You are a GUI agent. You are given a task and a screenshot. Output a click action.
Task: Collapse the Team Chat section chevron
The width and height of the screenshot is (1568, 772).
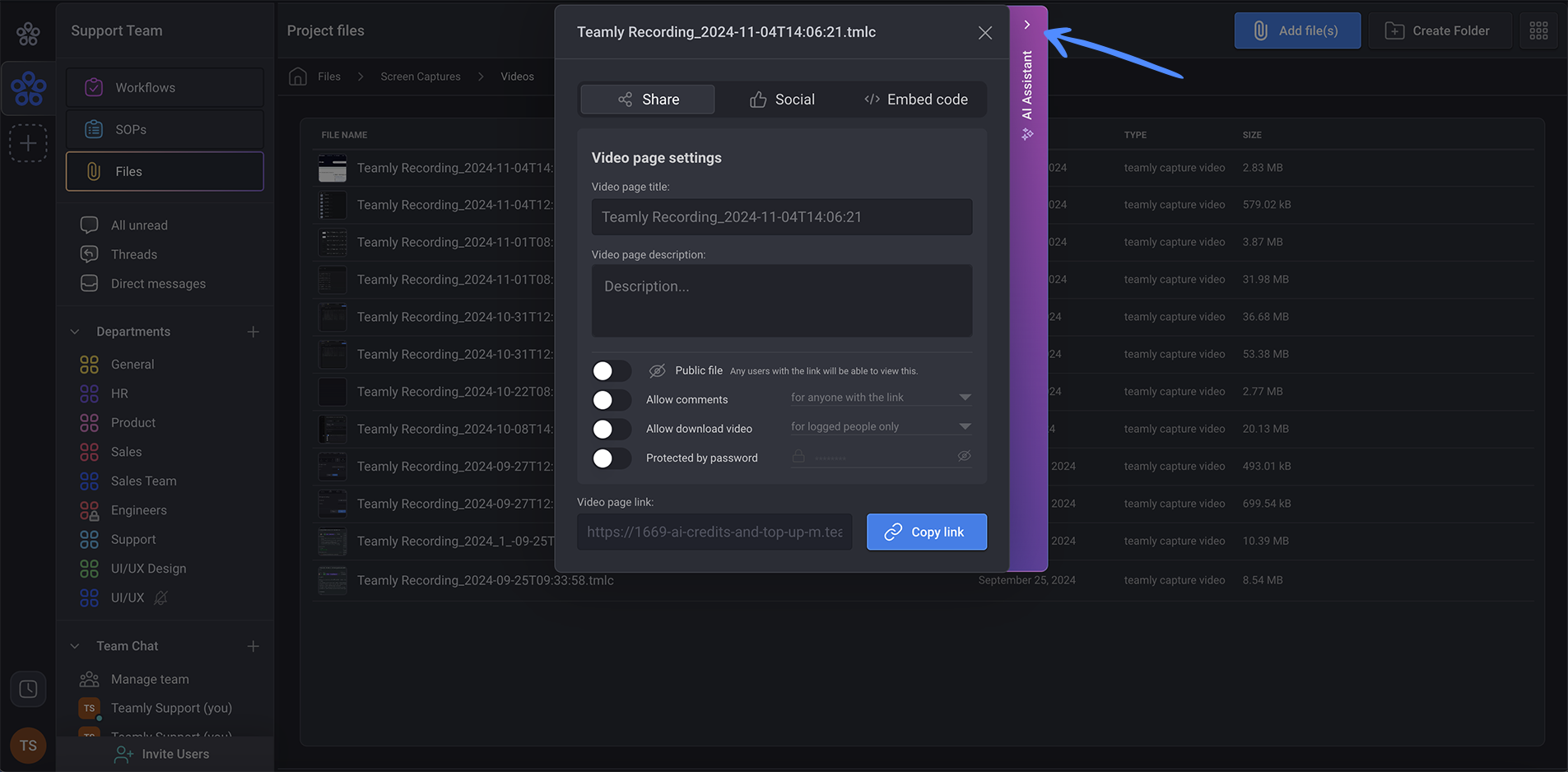75,646
